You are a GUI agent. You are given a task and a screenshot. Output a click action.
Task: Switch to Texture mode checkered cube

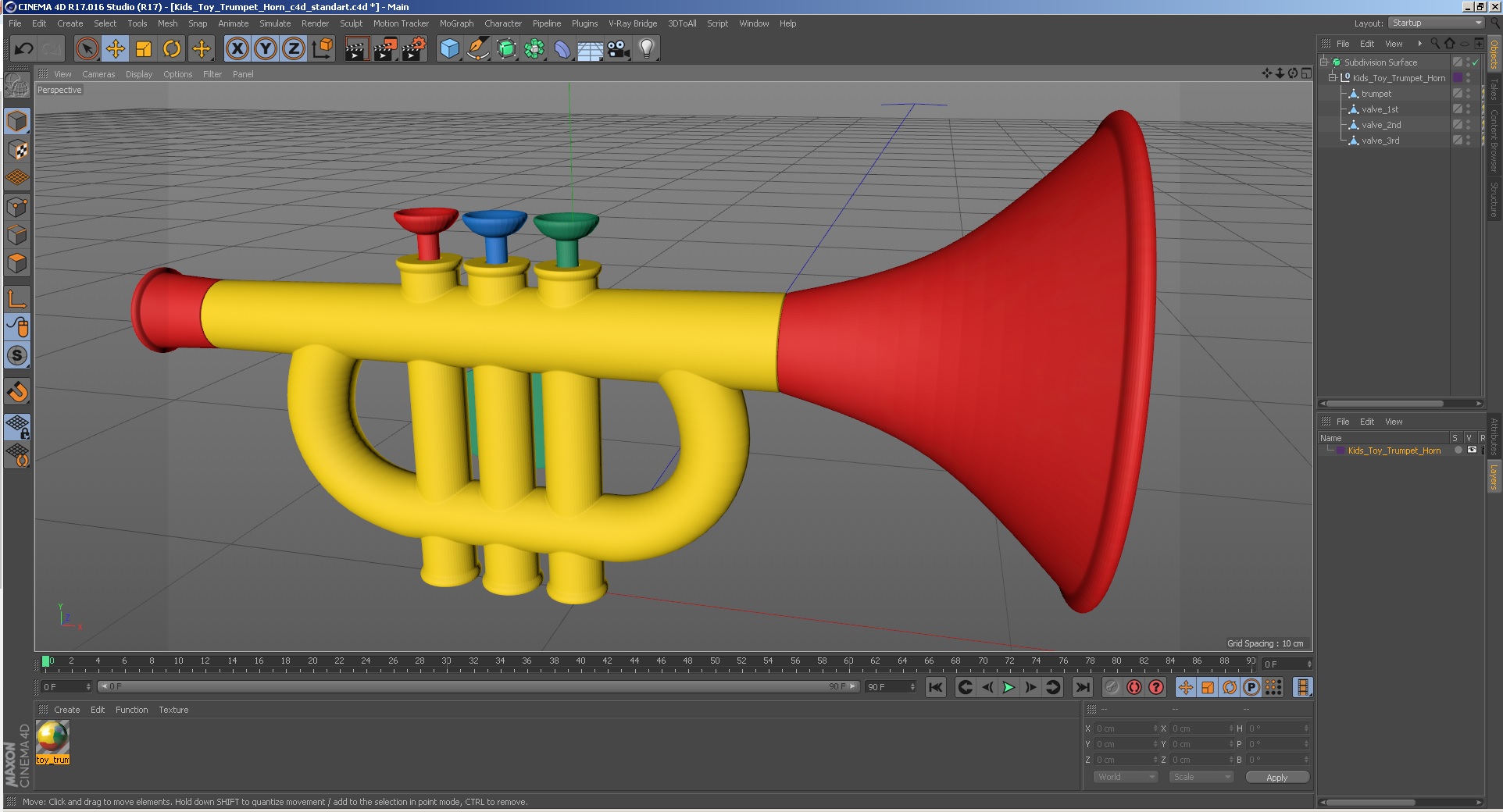(x=17, y=150)
